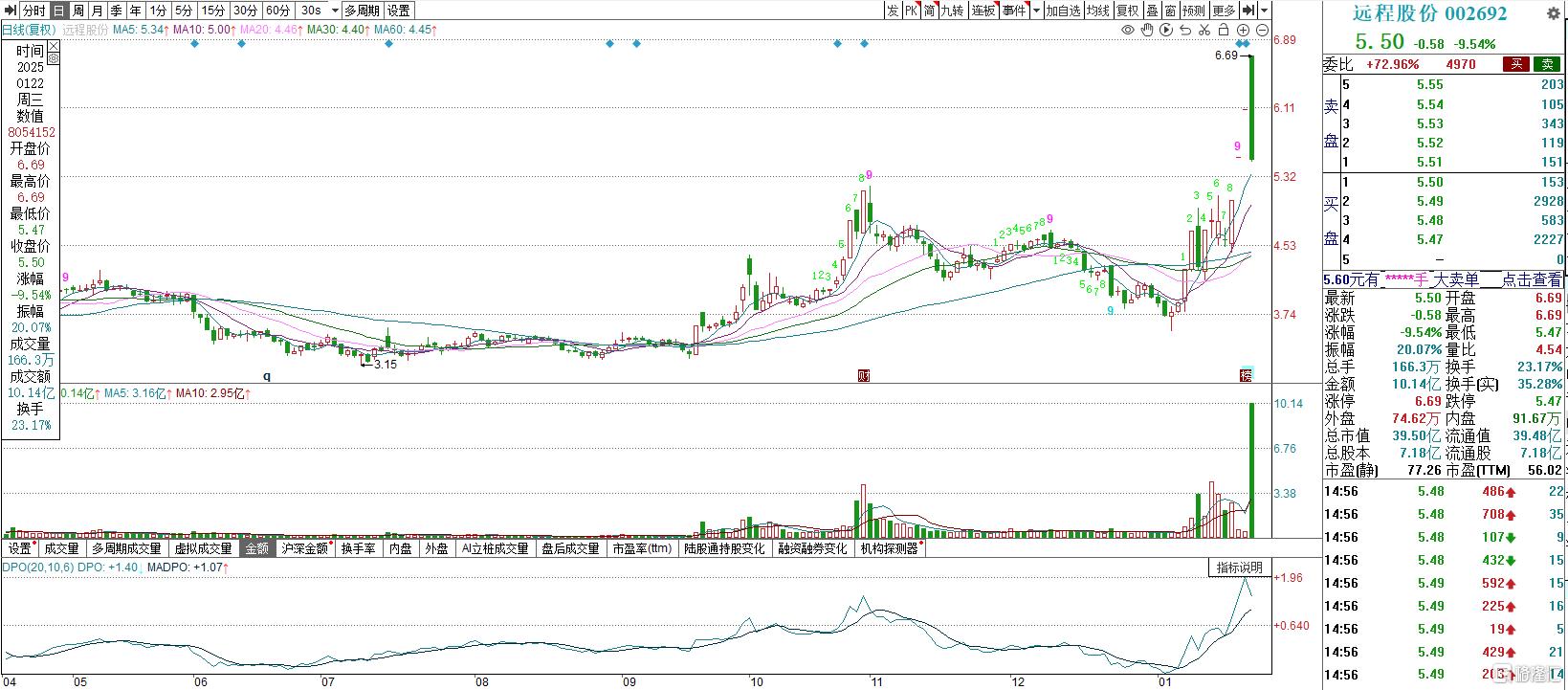This screenshot has width=1568, height=690.
Task: Toggle 均线 moving average lines
Action: coord(1098,11)
